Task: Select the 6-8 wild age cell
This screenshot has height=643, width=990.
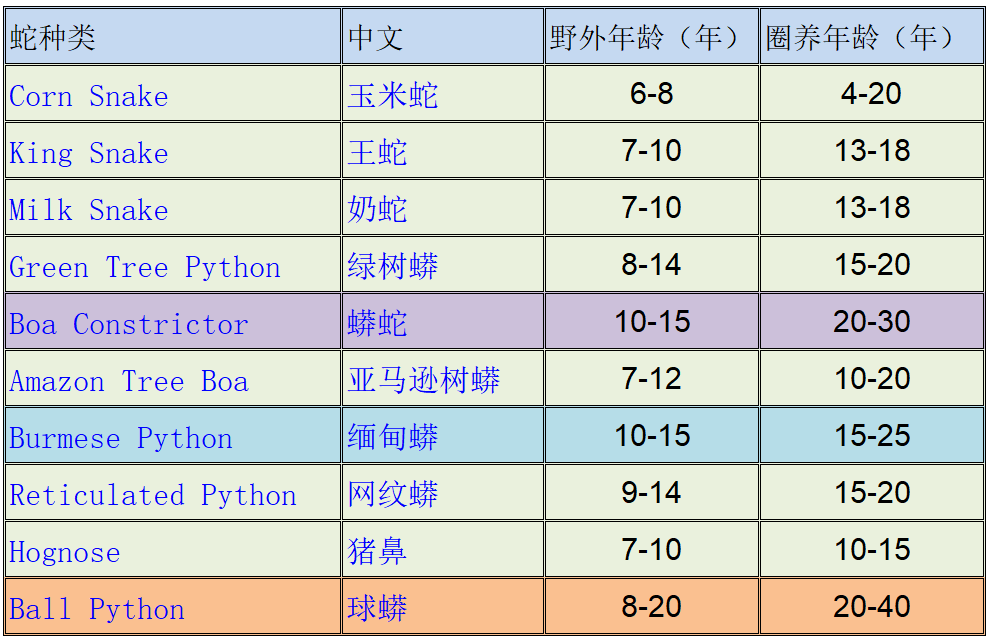Action: pyautogui.click(x=652, y=93)
